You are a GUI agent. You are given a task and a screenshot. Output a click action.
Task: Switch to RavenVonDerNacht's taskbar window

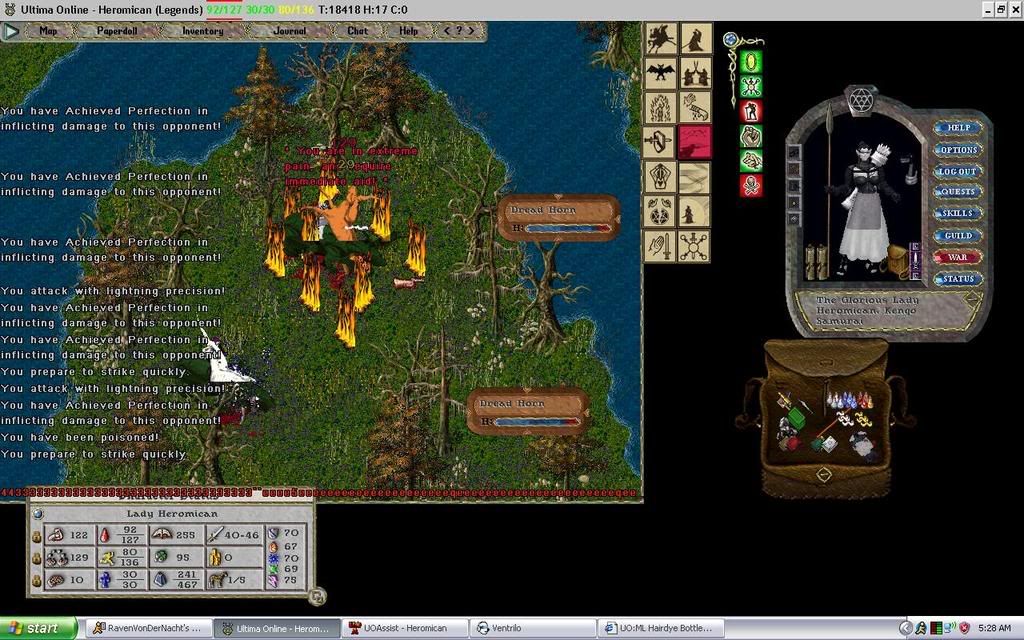(x=149, y=628)
